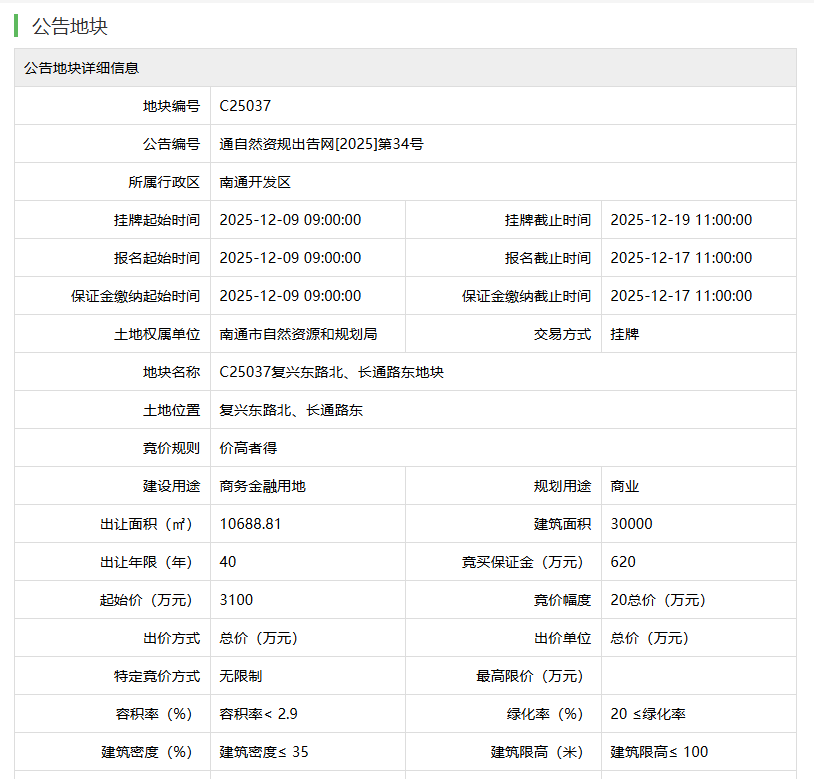This screenshot has width=814, height=779.
Task: Click the 保证金缴纳截止时间 value
Action: (x=682, y=295)
